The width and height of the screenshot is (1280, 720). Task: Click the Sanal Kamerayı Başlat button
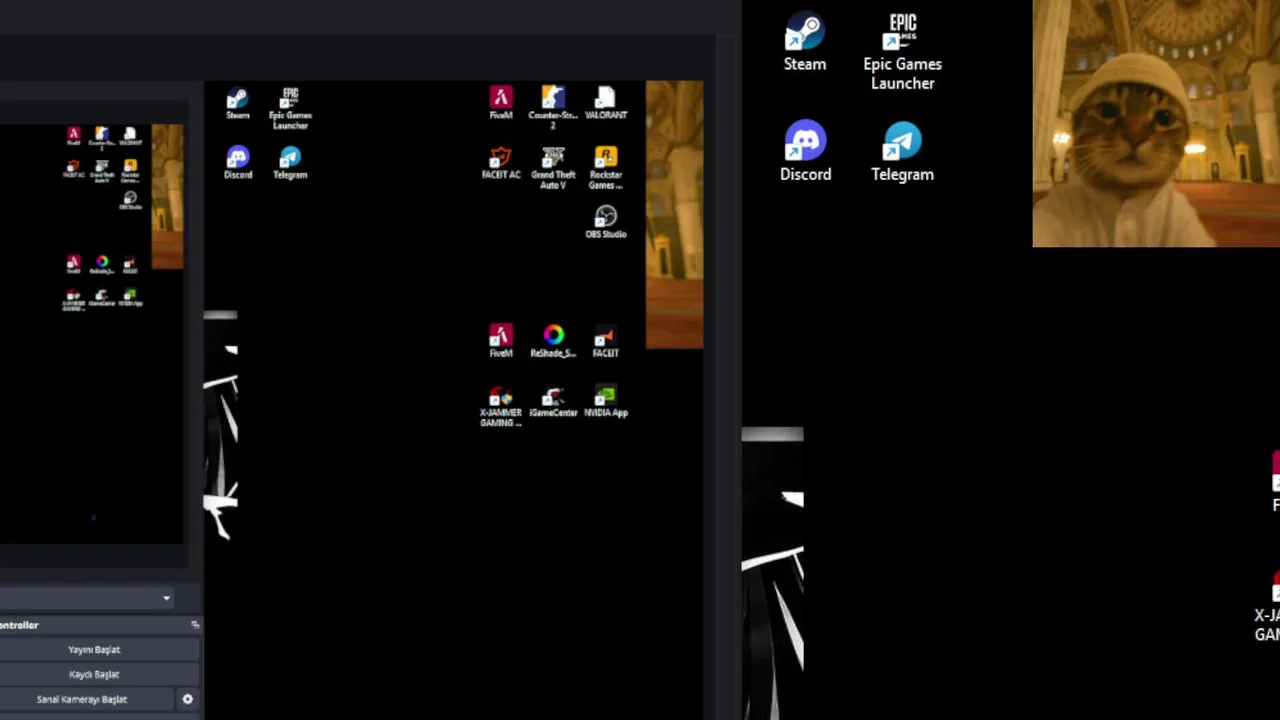82,699
